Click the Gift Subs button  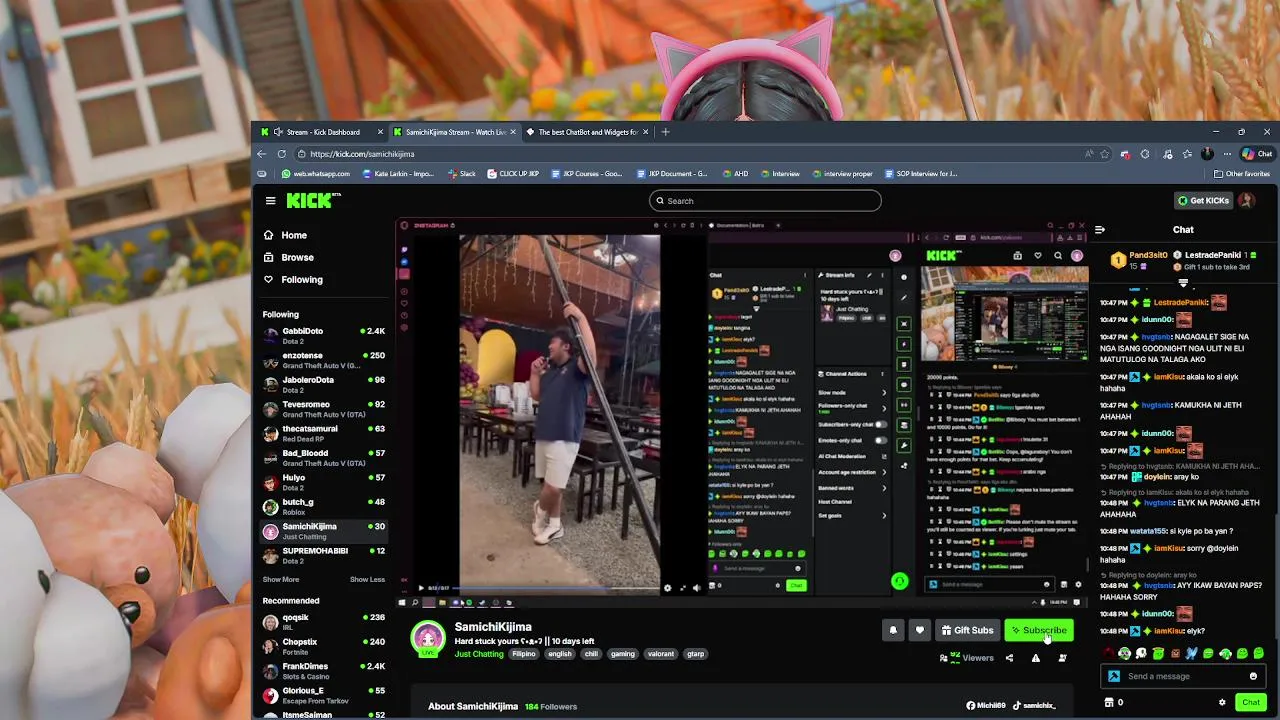[967, 631]
